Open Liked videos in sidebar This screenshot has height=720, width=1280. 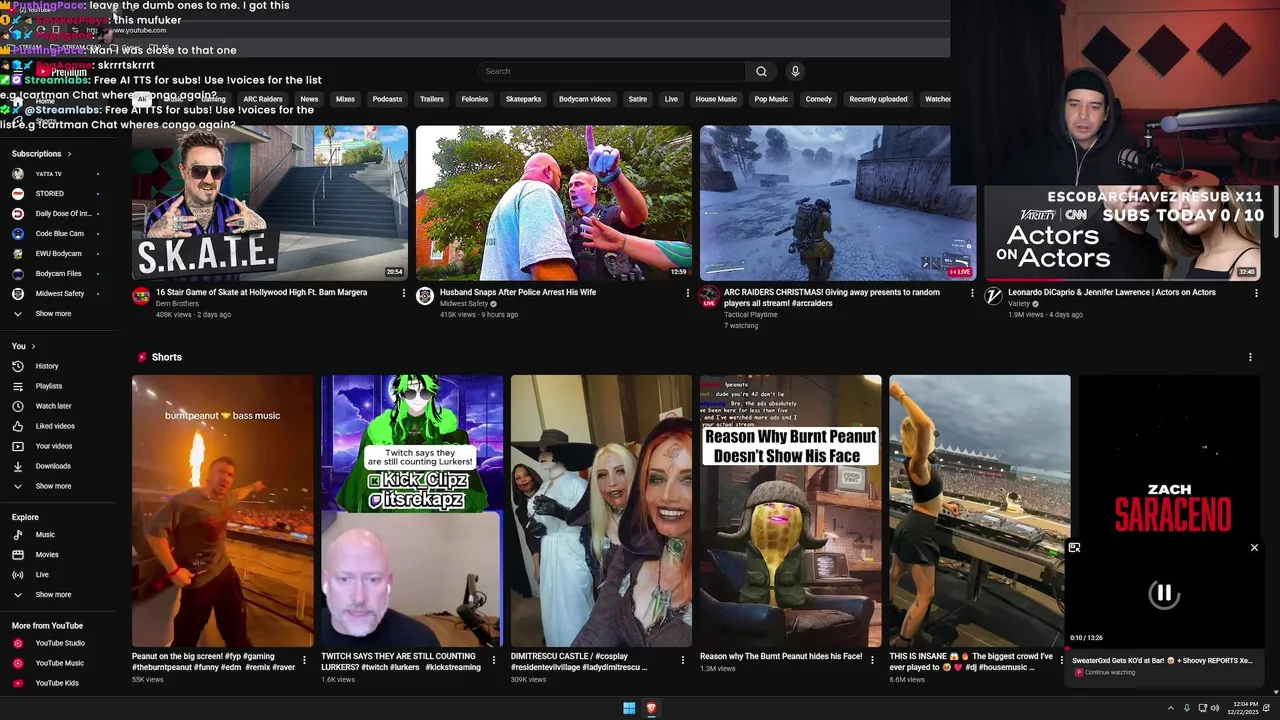(55, 426)
